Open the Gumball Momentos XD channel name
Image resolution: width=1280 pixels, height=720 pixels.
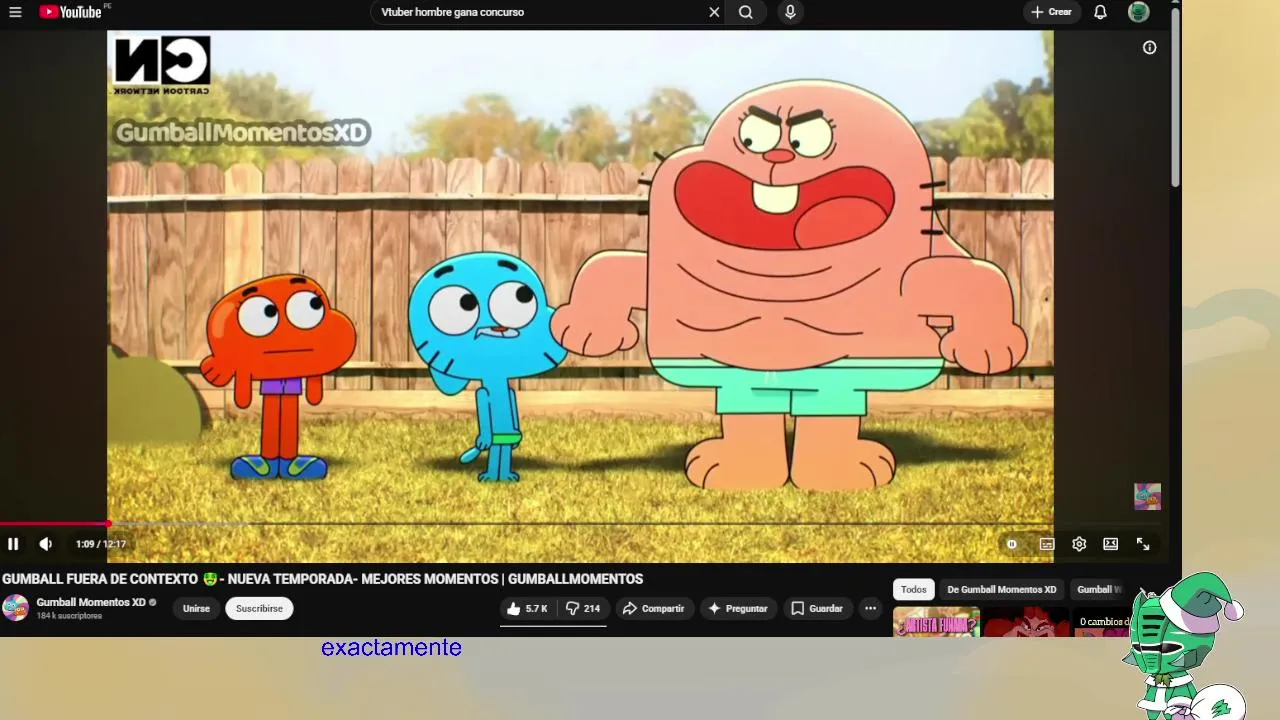91,602
